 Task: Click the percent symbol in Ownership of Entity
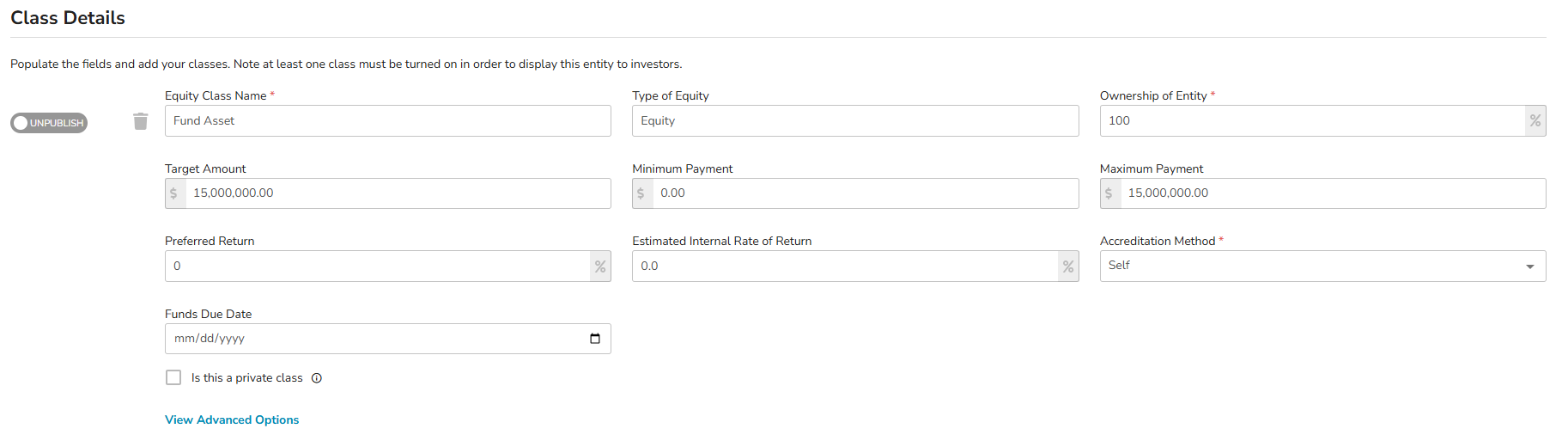point(1535,121)
